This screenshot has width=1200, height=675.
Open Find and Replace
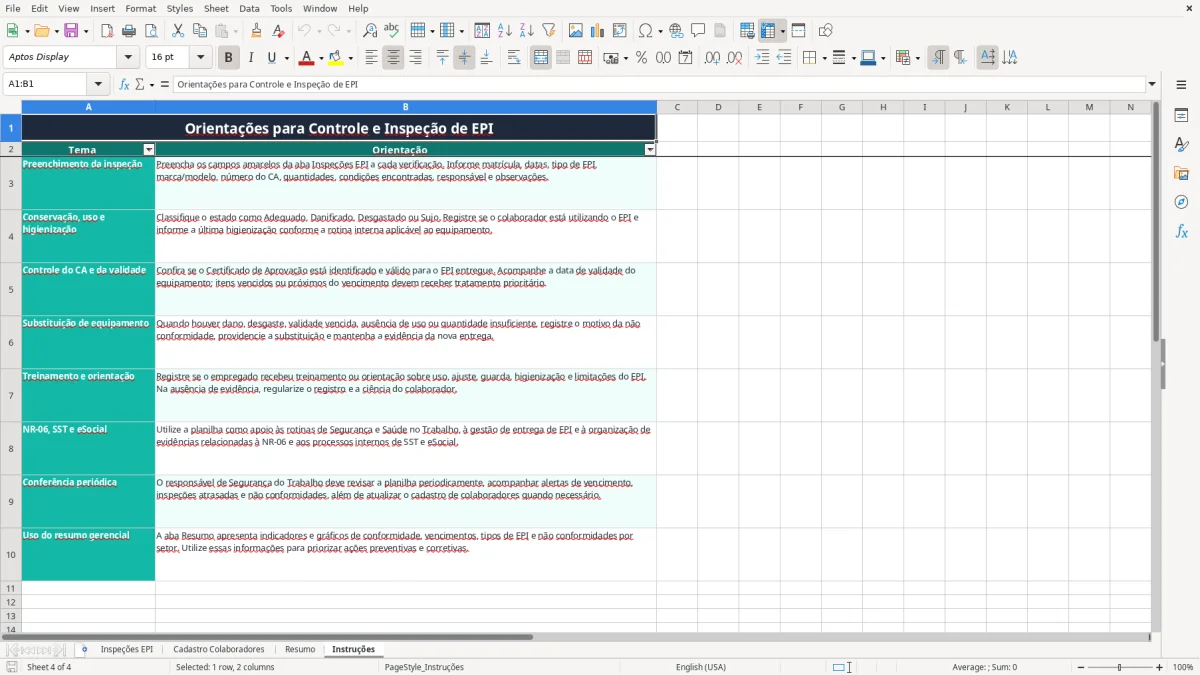[370, 31]
